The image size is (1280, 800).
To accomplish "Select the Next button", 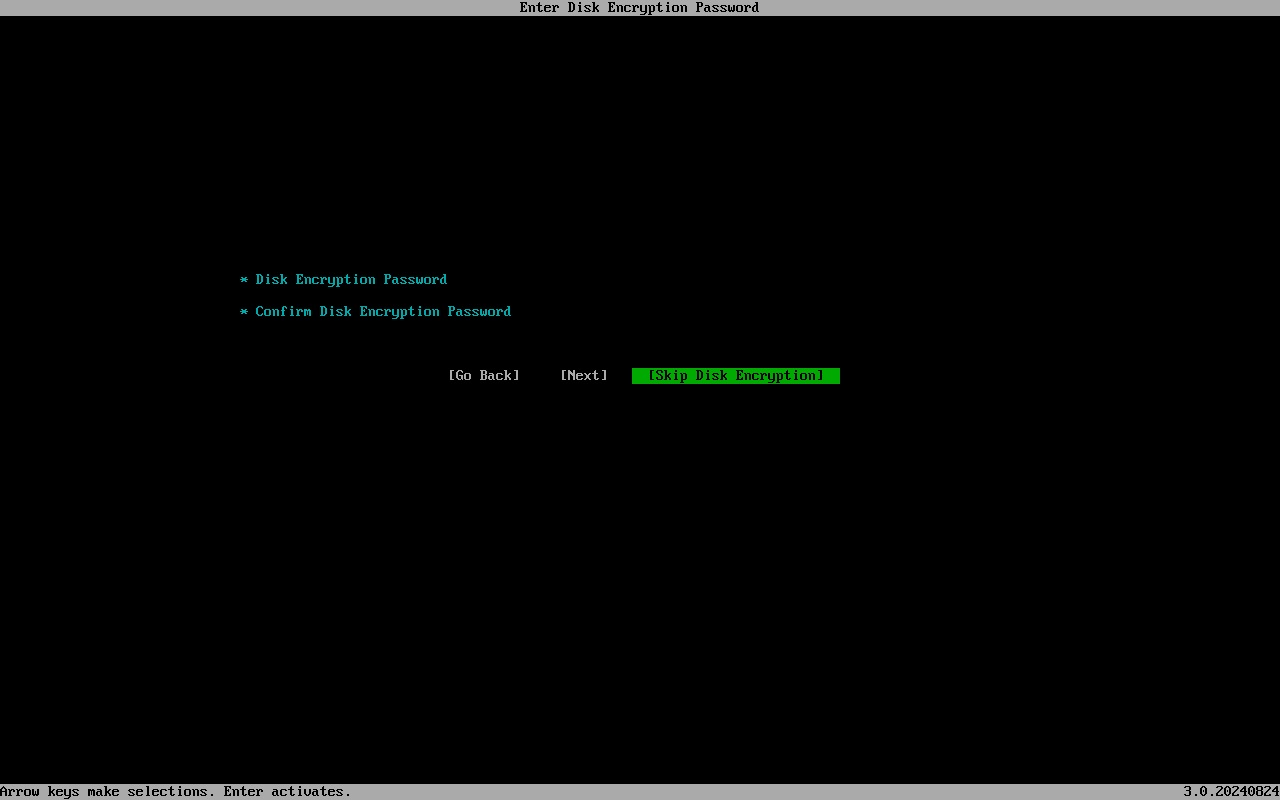I will point(584,376).
